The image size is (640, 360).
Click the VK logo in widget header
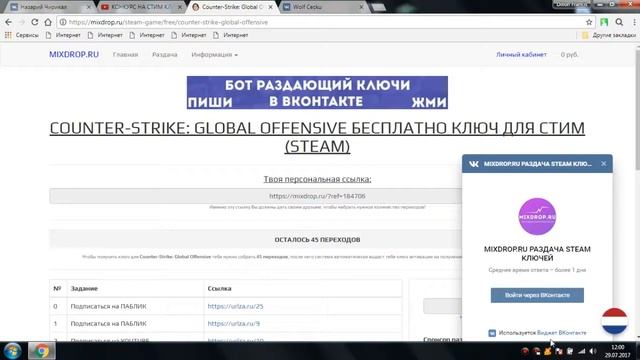pyautogui.click(x=473, y=164)
